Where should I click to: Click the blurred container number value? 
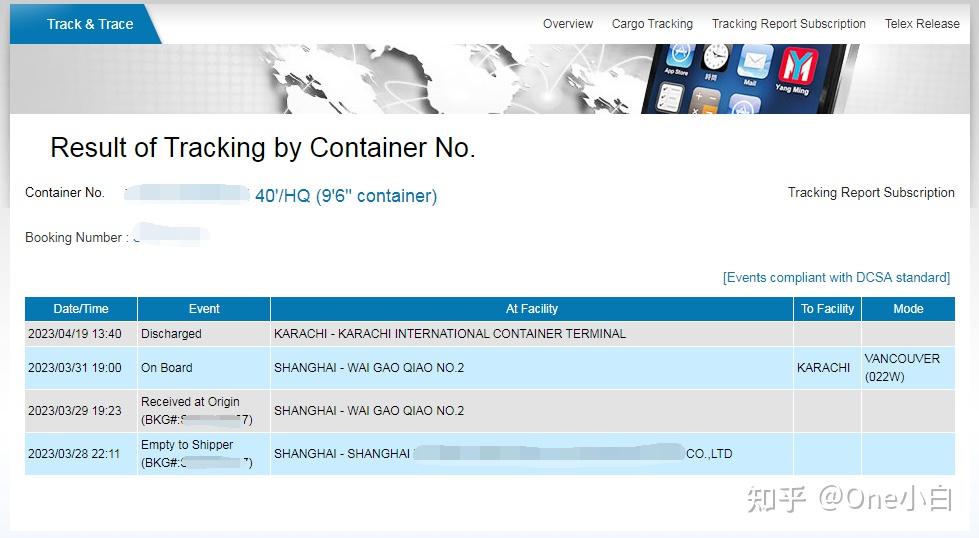click(186, 194)
